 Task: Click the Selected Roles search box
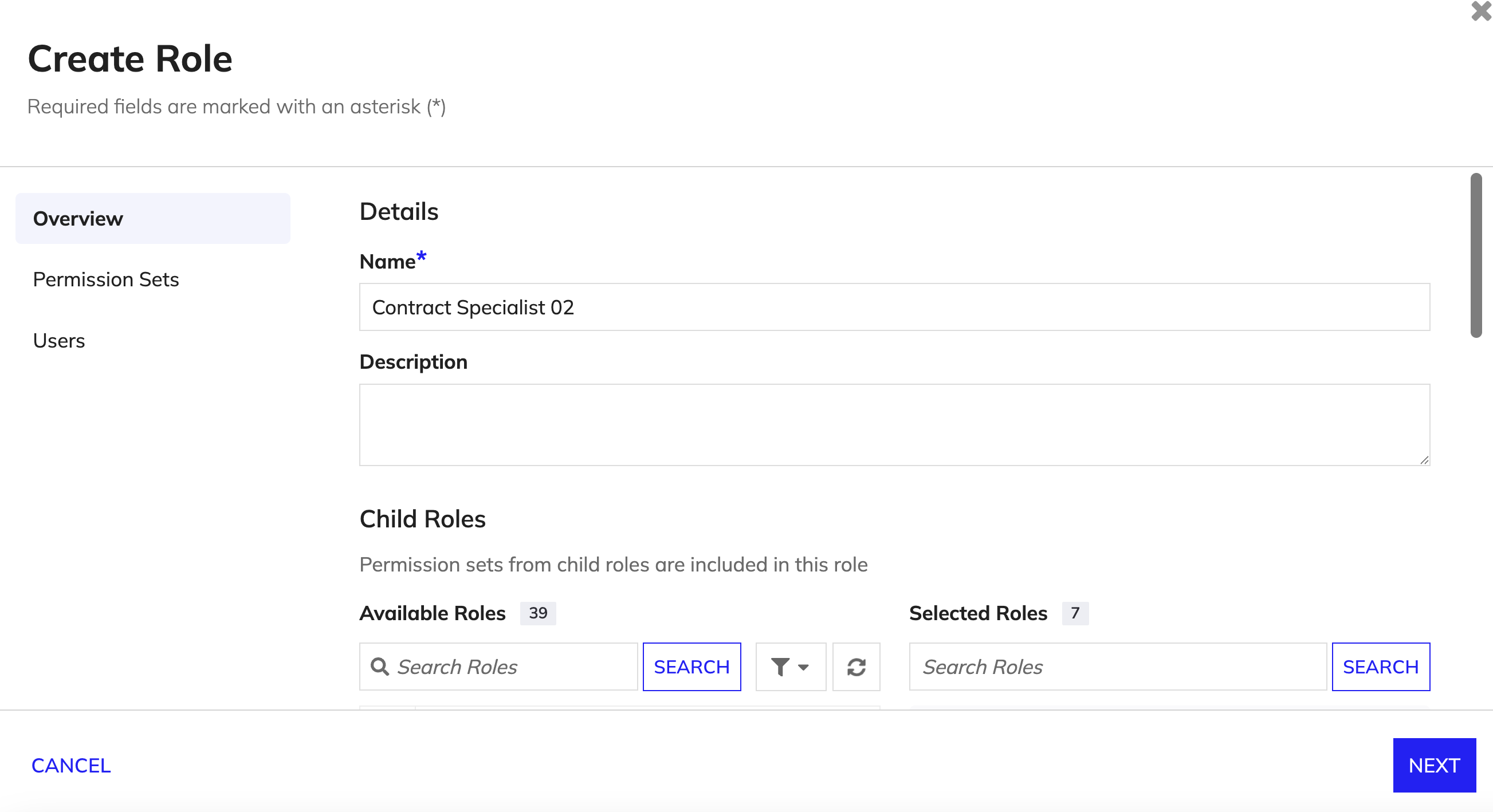[x=1117, y=667]
